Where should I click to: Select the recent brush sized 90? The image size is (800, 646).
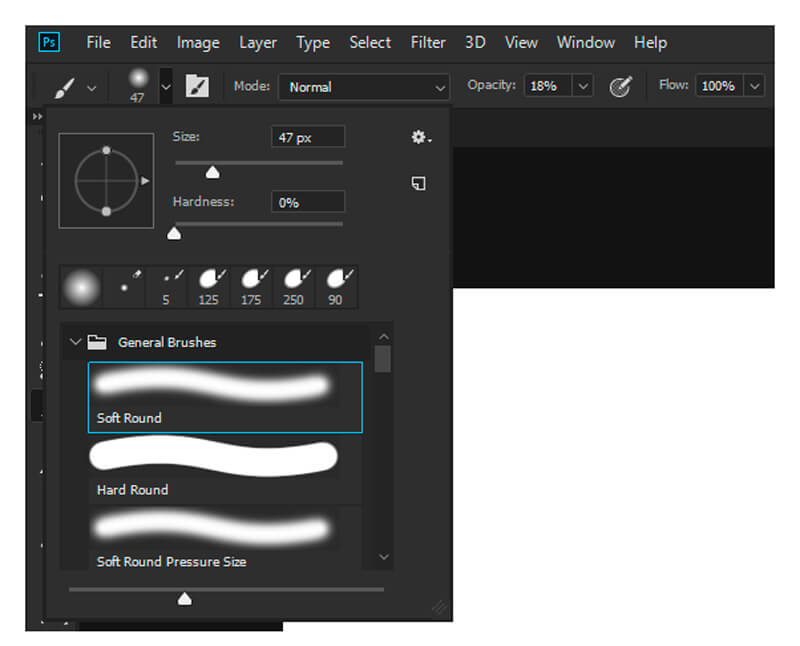coord(336,287)
